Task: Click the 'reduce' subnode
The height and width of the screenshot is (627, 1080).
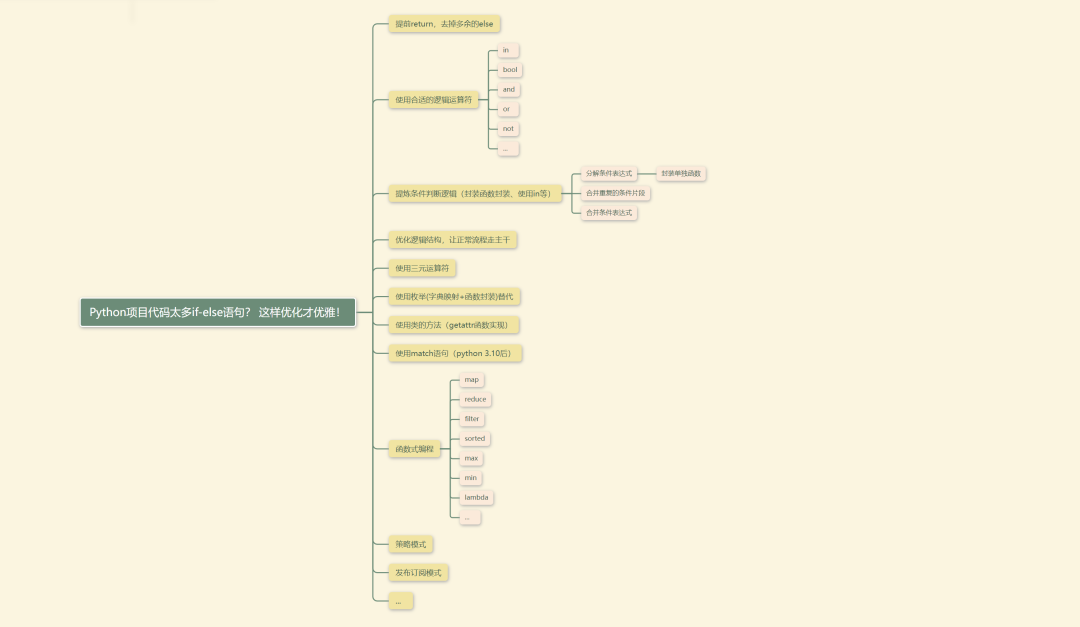Action: 475,399
